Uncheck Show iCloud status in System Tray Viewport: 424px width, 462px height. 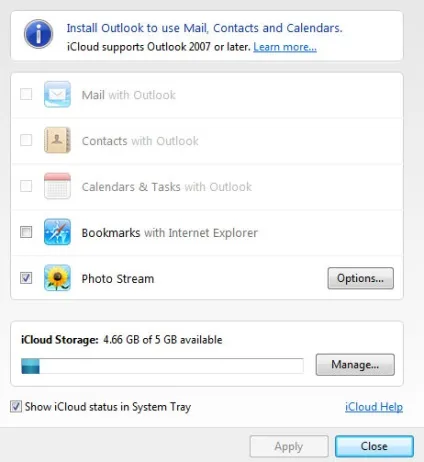16,407
